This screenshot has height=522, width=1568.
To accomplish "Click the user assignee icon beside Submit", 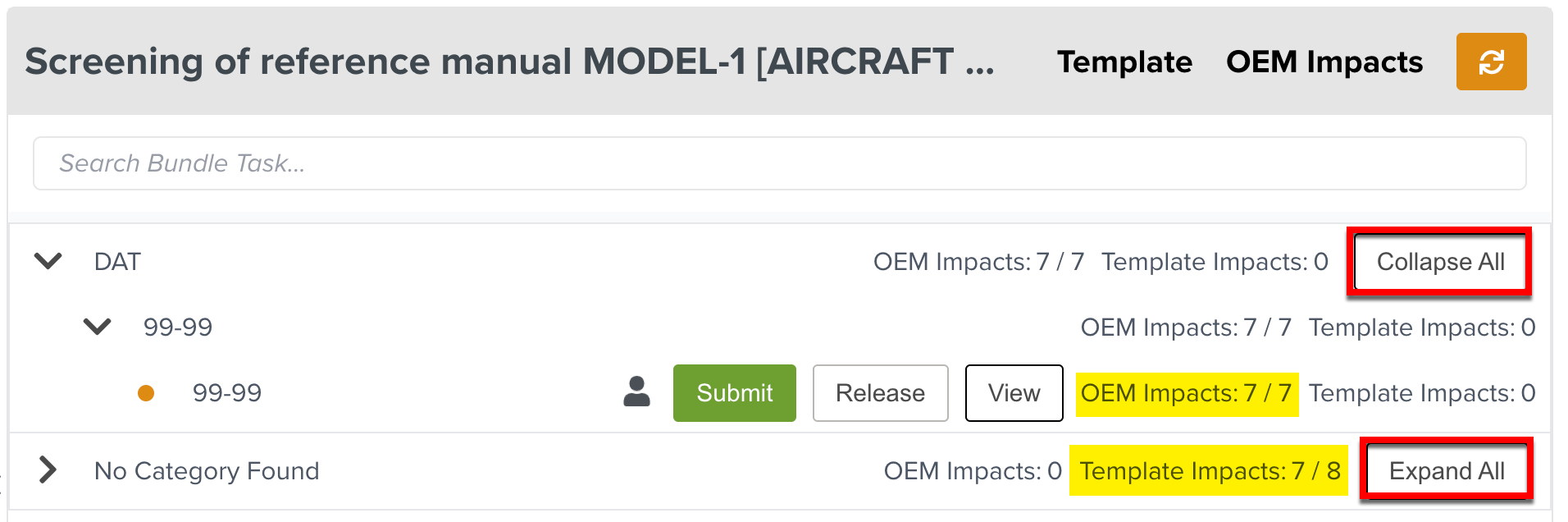I will click(636, 392).
